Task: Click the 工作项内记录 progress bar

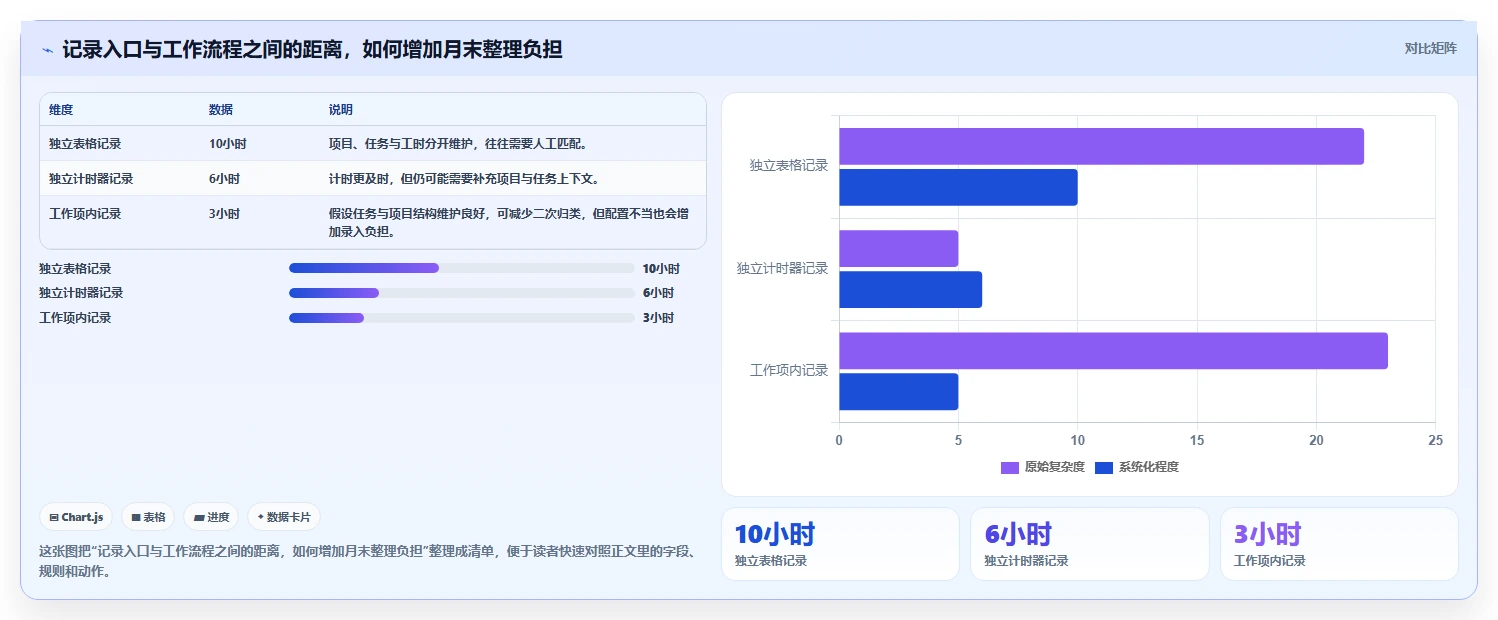Action: click(x=461, y=318)
